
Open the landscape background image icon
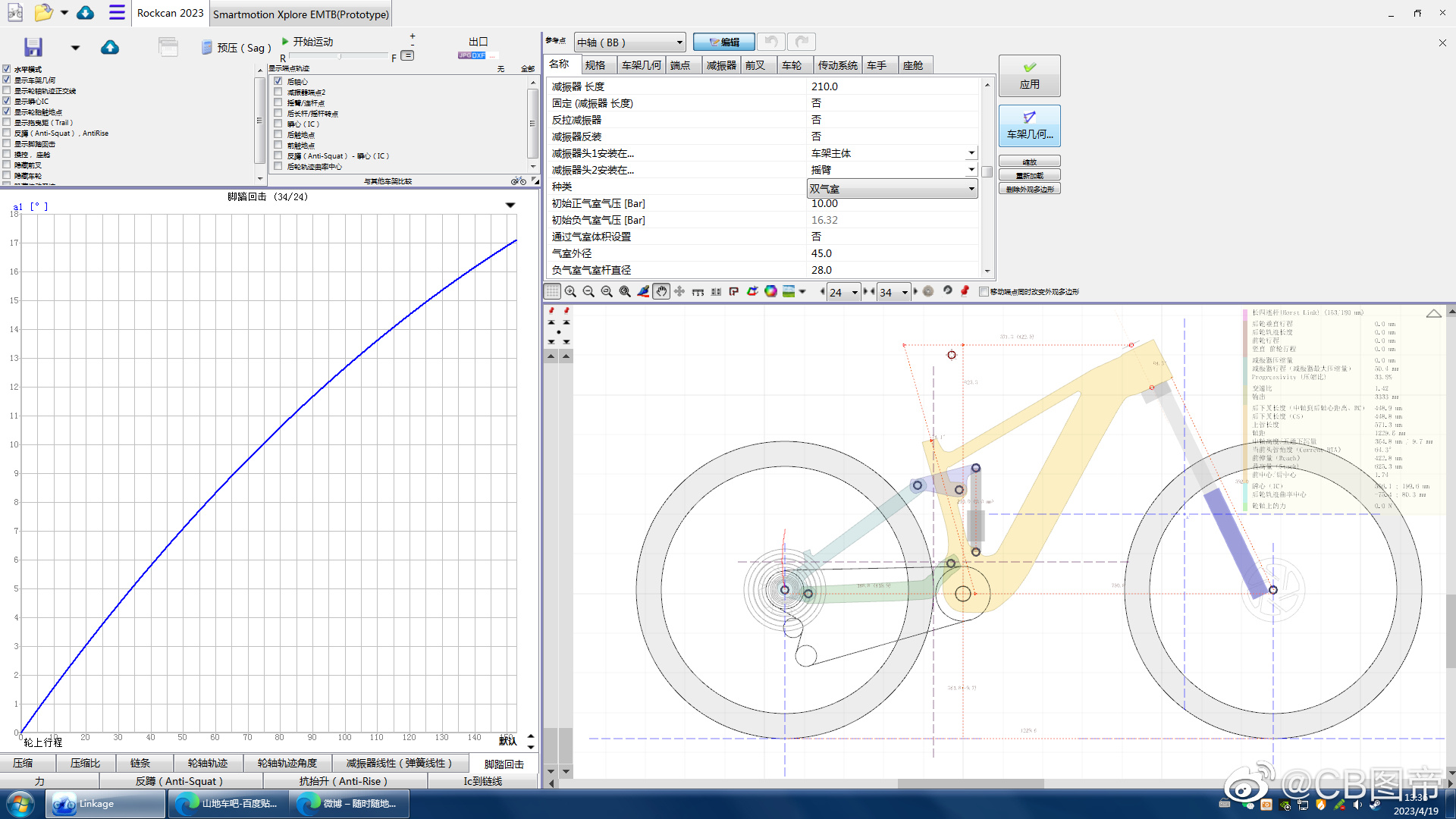(x=789, y=291)
